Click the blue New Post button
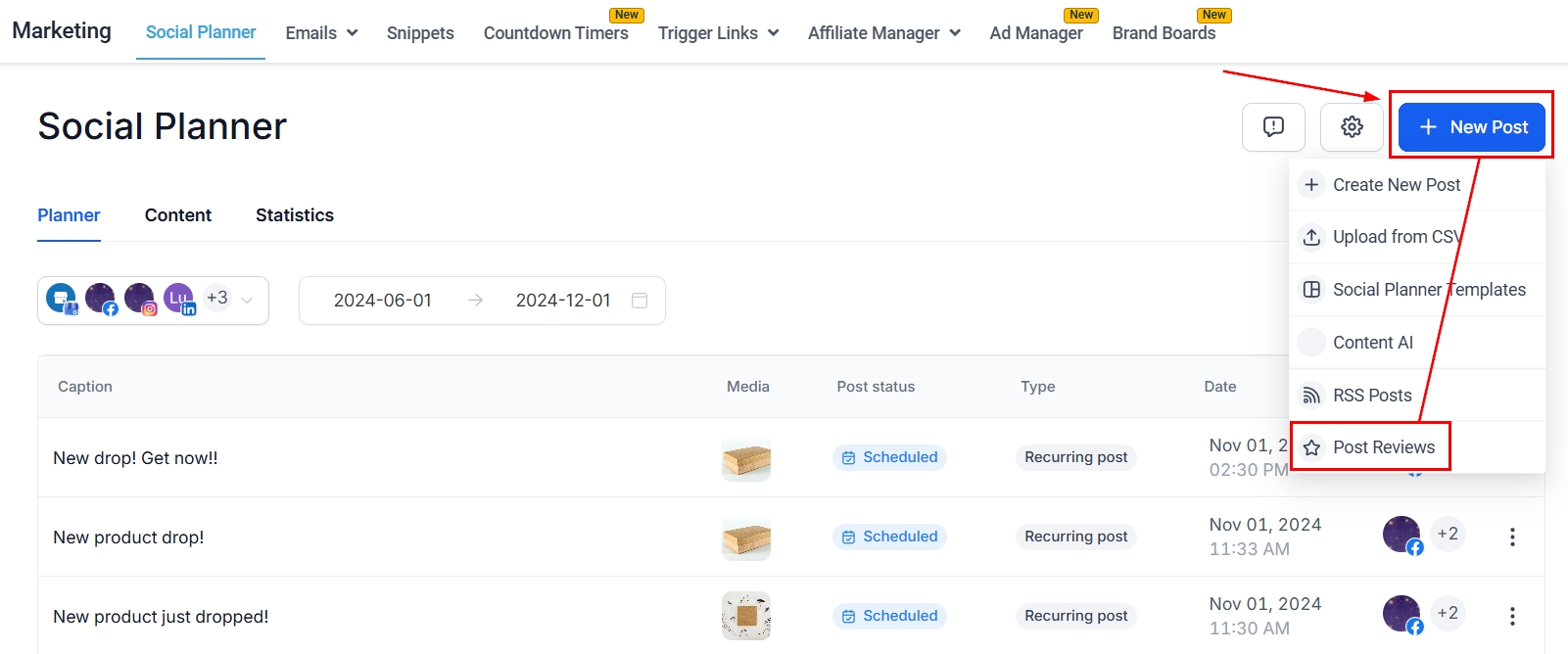1568x654 pixels. [x=1471, y=127]
